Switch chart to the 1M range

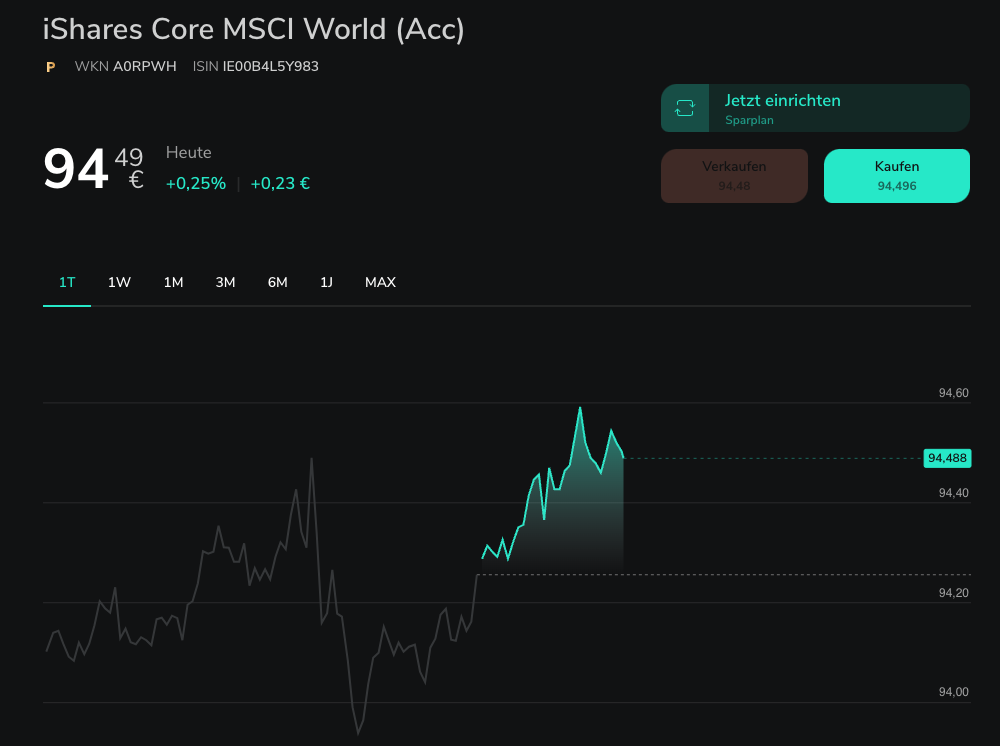click(173, 283)
